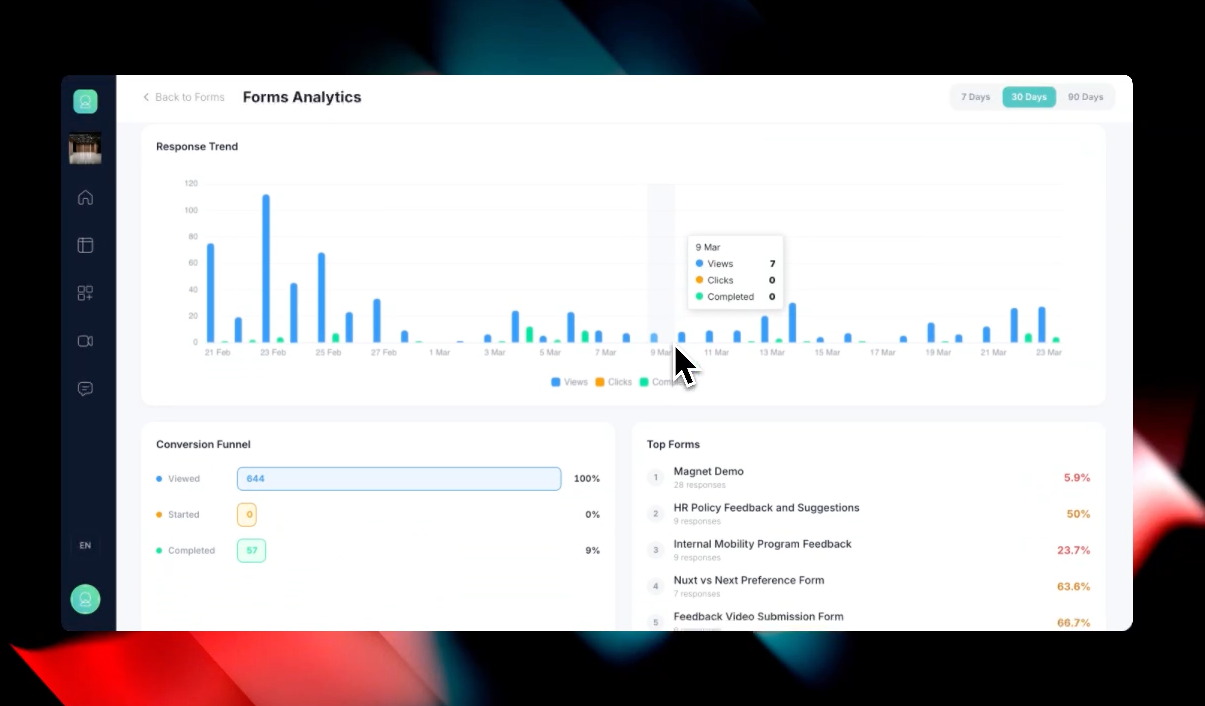Select the Forms panel icon in sidebar
This screenshot has width=1205, height=706.
pyautogui.click(x=85, y=245)
